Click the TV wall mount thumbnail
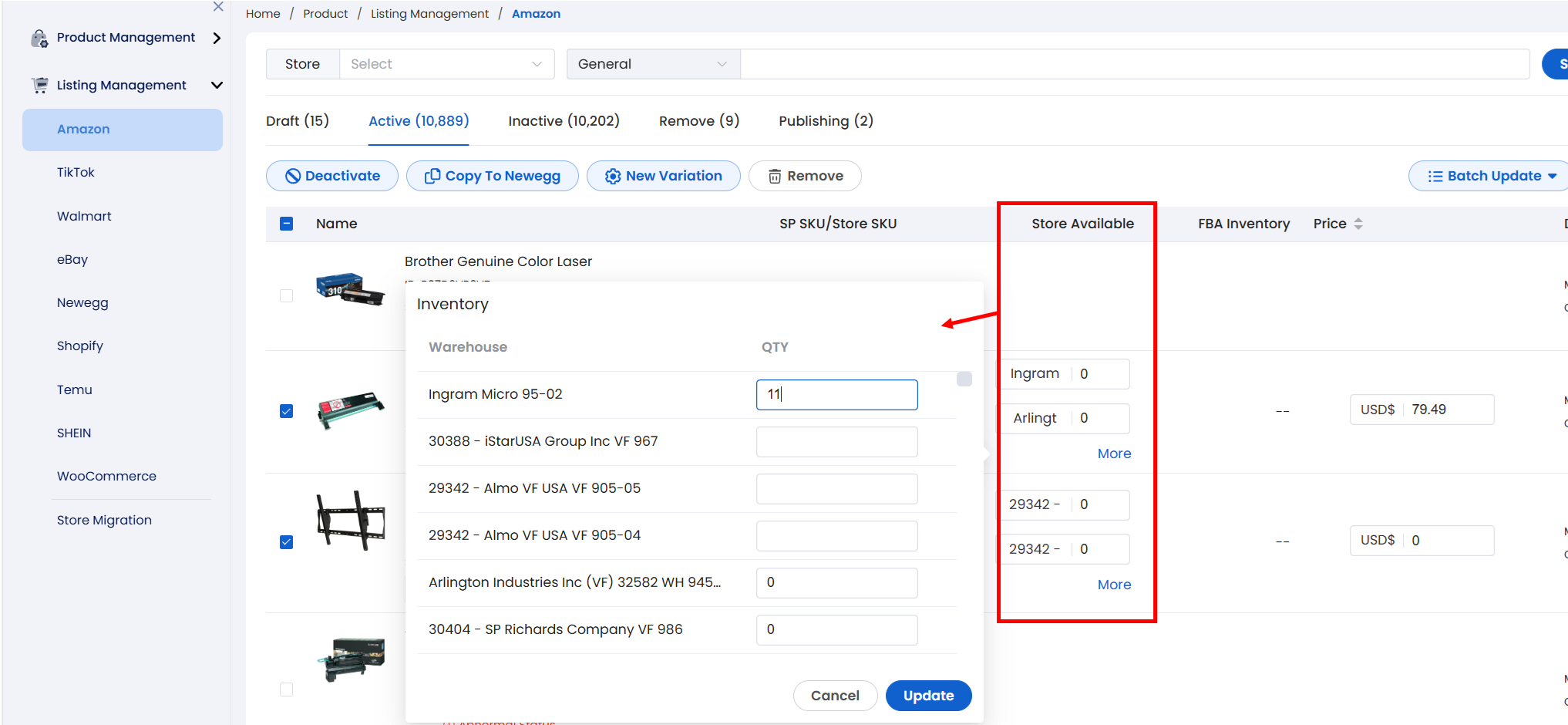This screenshot has height=725, width=1568. [351, 521]
